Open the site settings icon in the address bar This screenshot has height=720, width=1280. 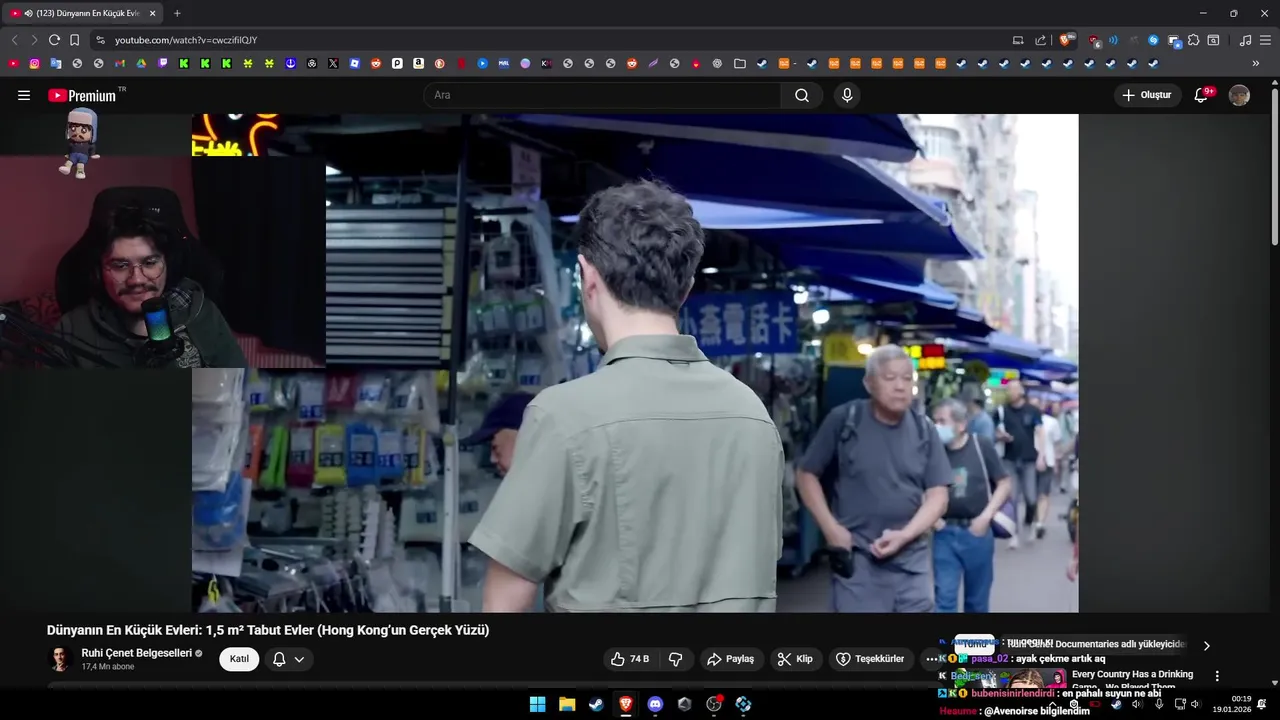pos(100,40)
